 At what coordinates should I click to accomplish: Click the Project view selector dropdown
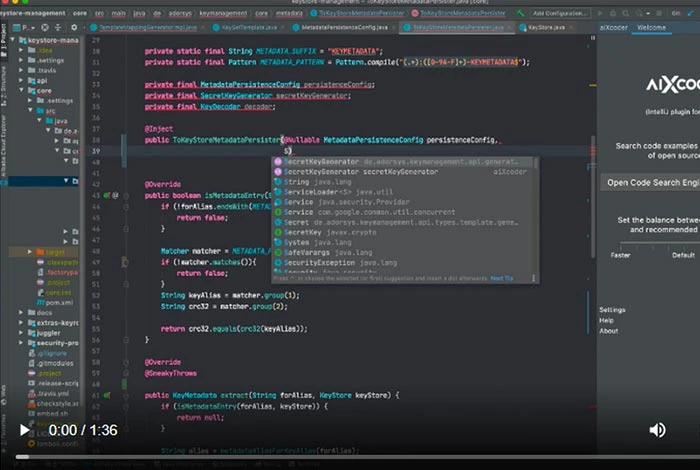pyautogui.click(x=24, y=28)
